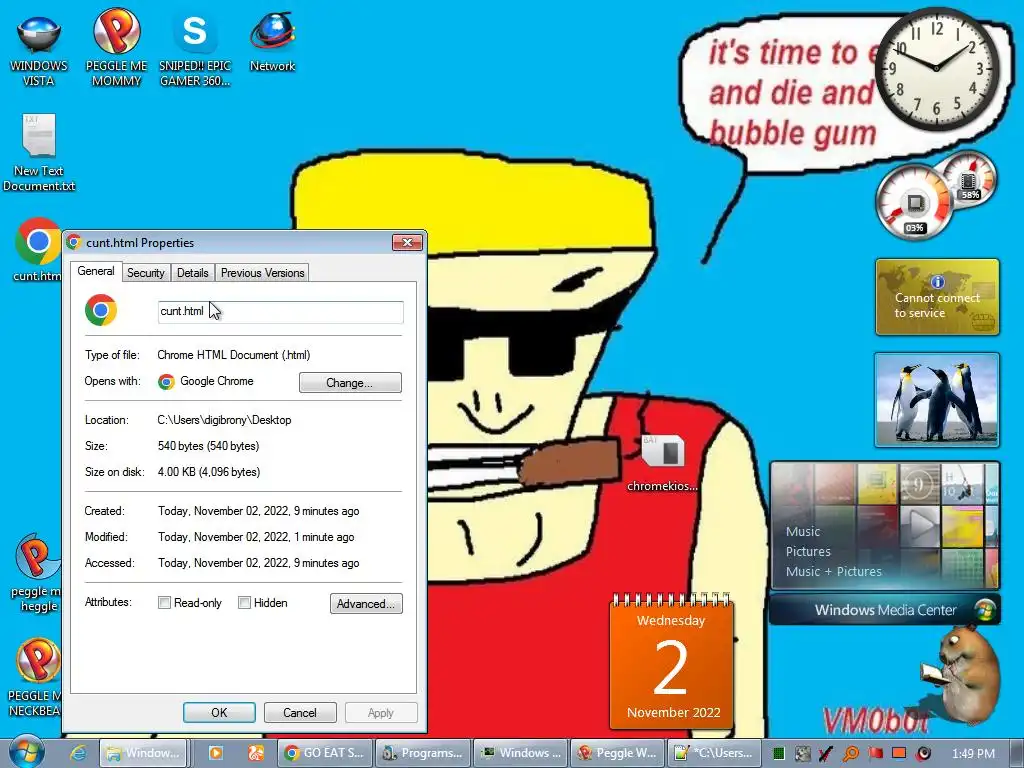Click the calendar gadget showing Wednesday 2
This screenshot has height=768, width=1024.
click(x=671, y=661)
